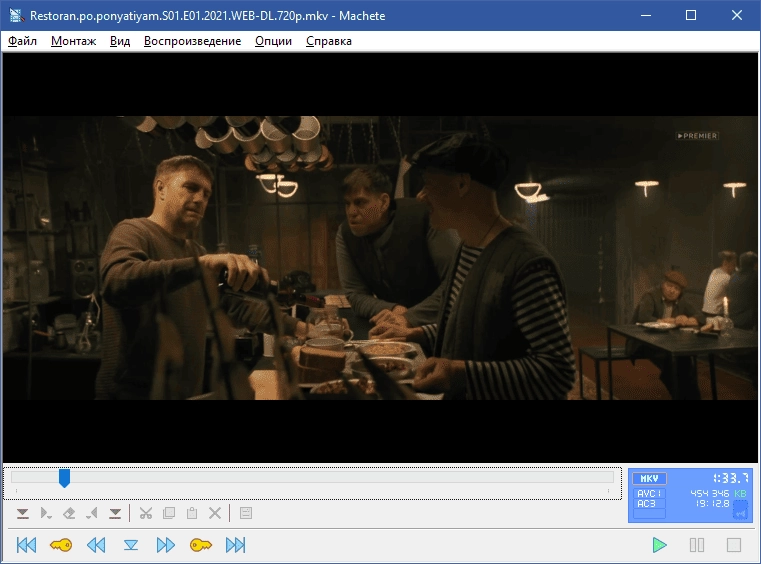761x564 pixels.
Task: Jump to the beginning of the video
Action: tap(26, 545)
